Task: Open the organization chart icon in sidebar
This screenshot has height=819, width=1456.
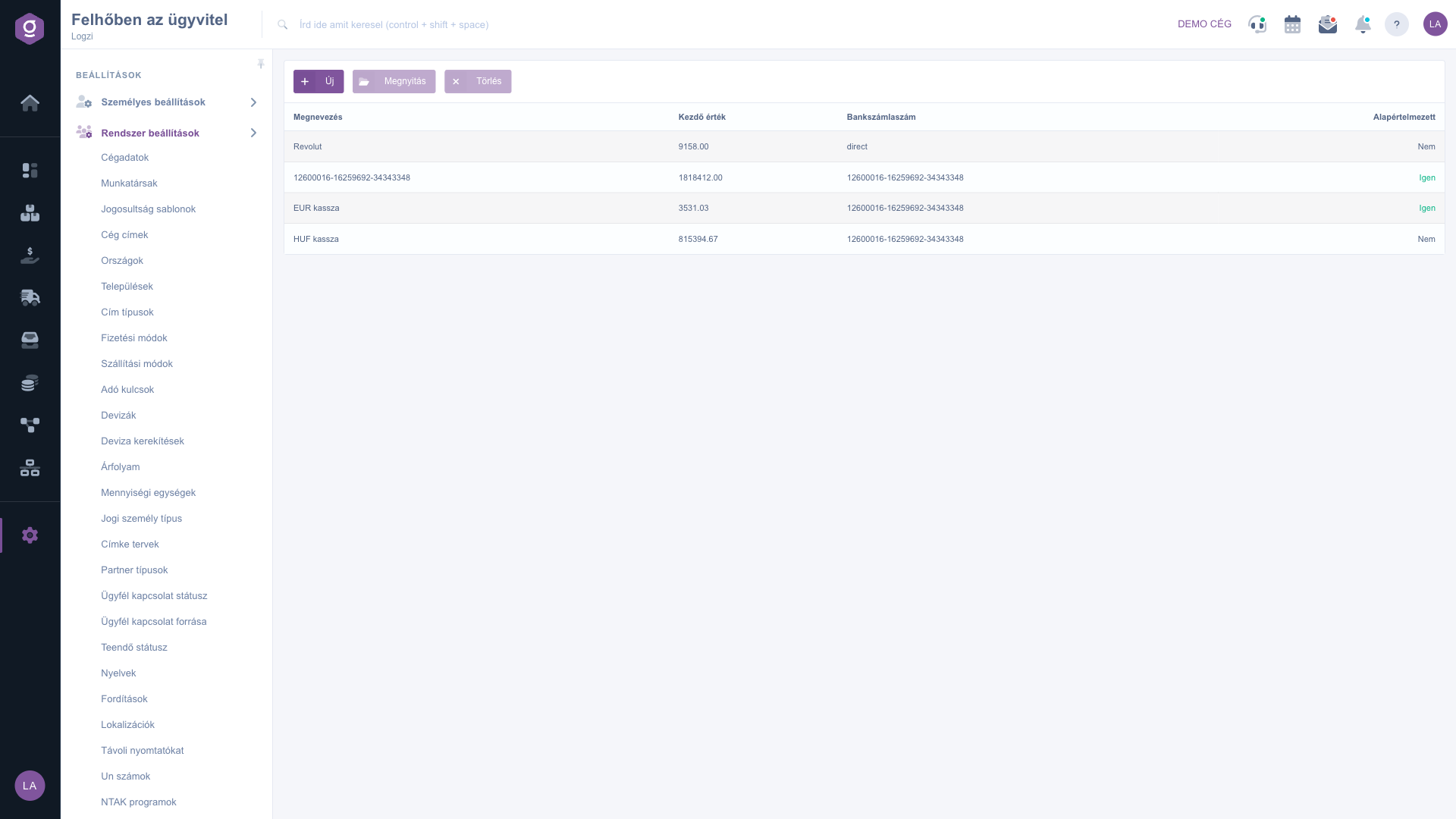Action: click(x=30, y=469)
